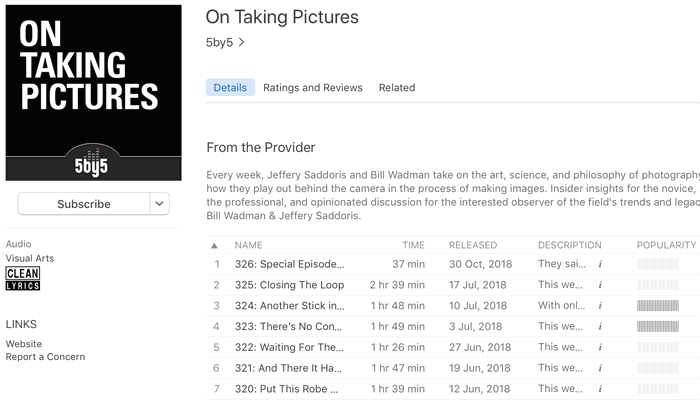Open info icon for episode 326
The height and width of the screenshot is (400, 700).
click(x=600, y=264)
